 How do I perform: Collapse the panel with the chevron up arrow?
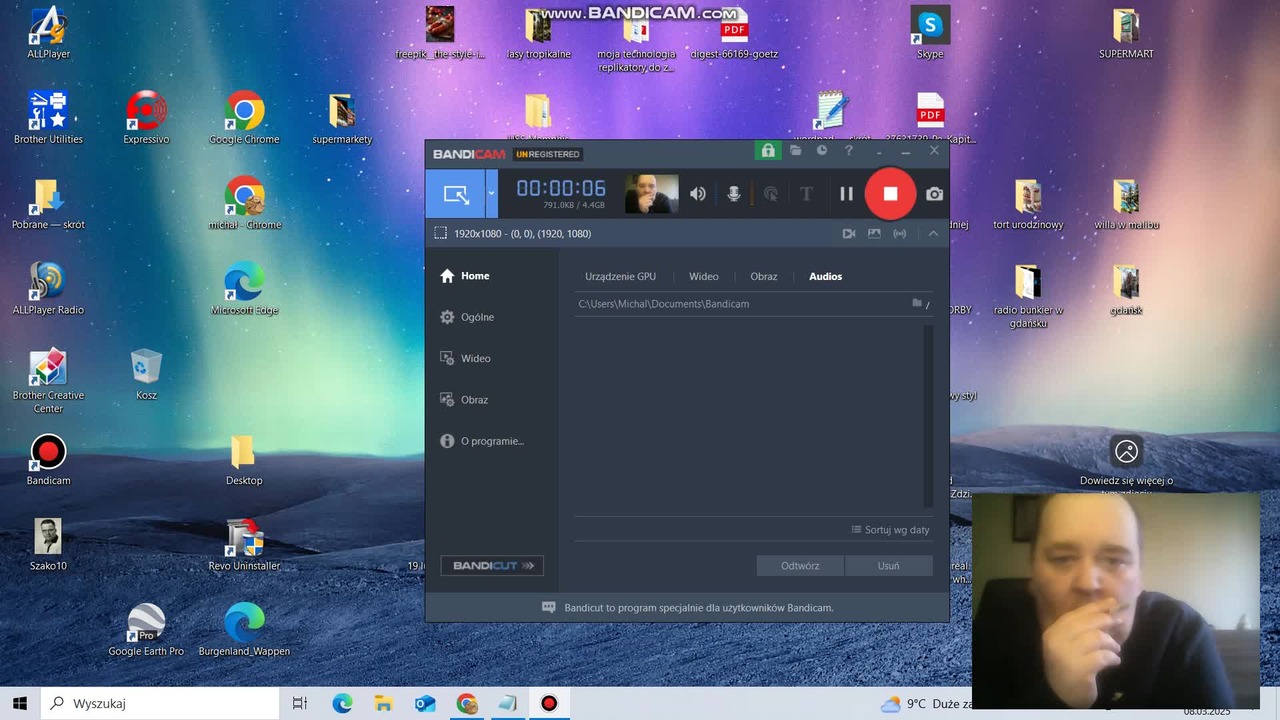pyautogui.click(x=933, y=233)
